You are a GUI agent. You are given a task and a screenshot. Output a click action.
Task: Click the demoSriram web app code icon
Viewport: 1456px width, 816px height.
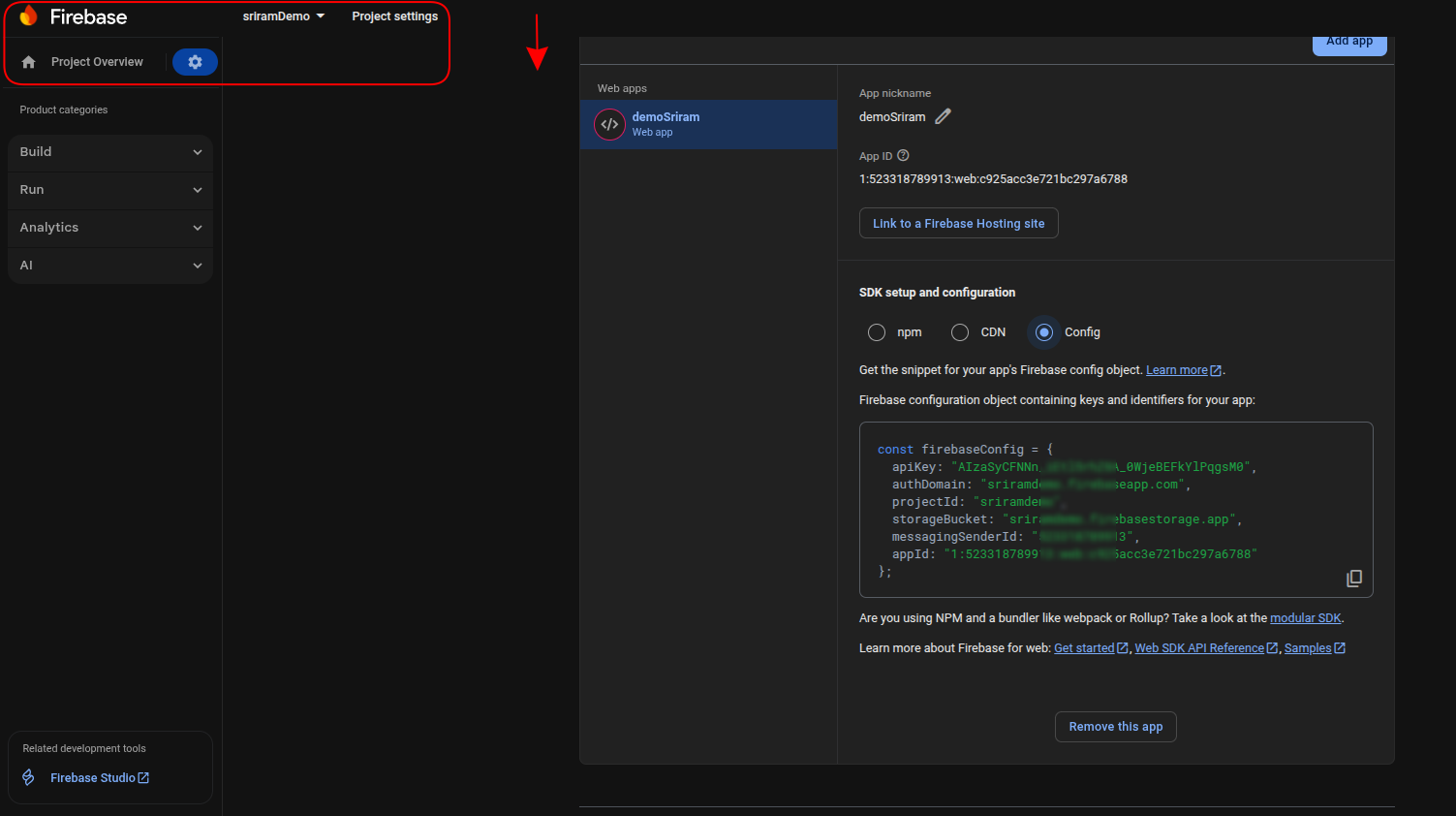coord(609,124)
